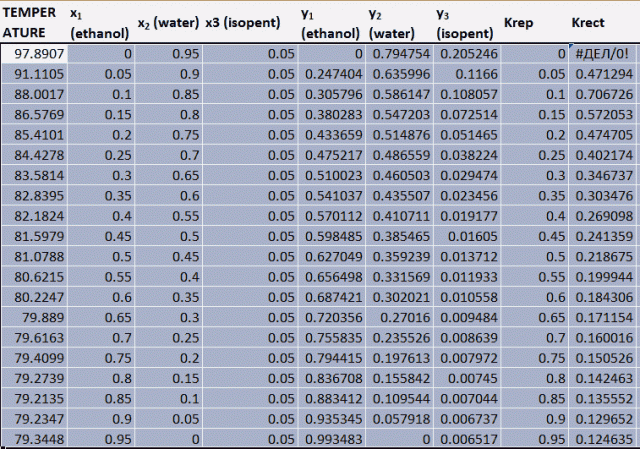The height and width of the screenshot is (449, 640).
Task: Select the x2 (water) header cell
Action: [166, 23]
